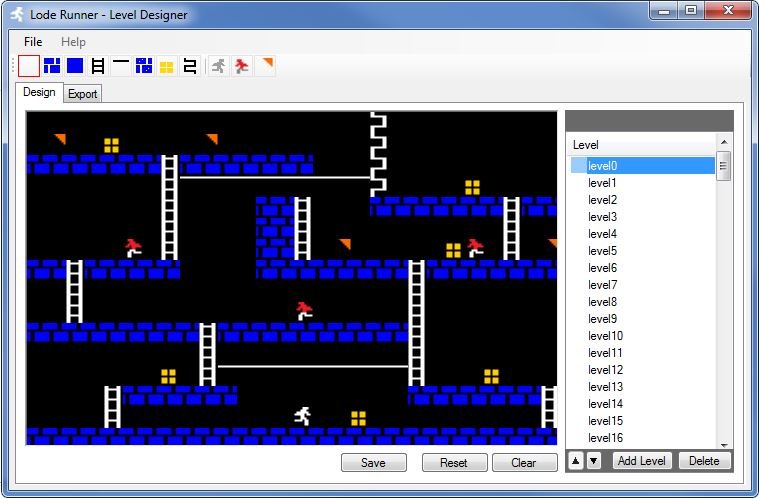Switch to the Export tab

(x=83, y=94)
